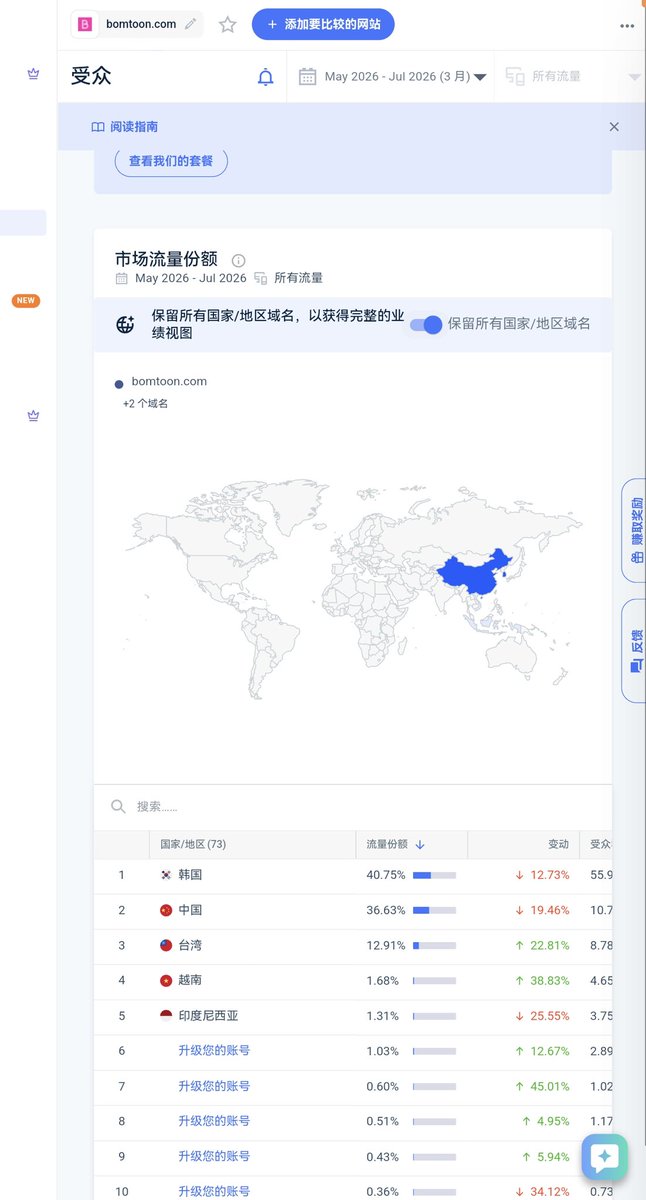Click 查看我们的套餐 button
Viewport: 646px width, 1200px height.
[171, 160]
